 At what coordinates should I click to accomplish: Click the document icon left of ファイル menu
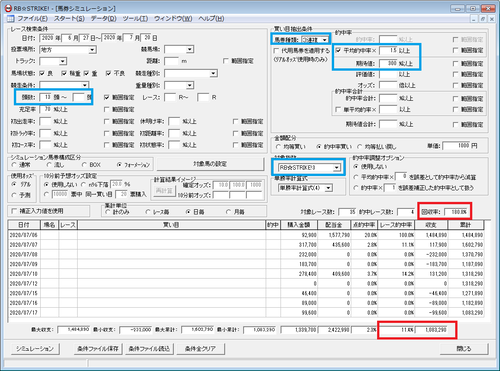pyautogui.click(x=10, y=19)
